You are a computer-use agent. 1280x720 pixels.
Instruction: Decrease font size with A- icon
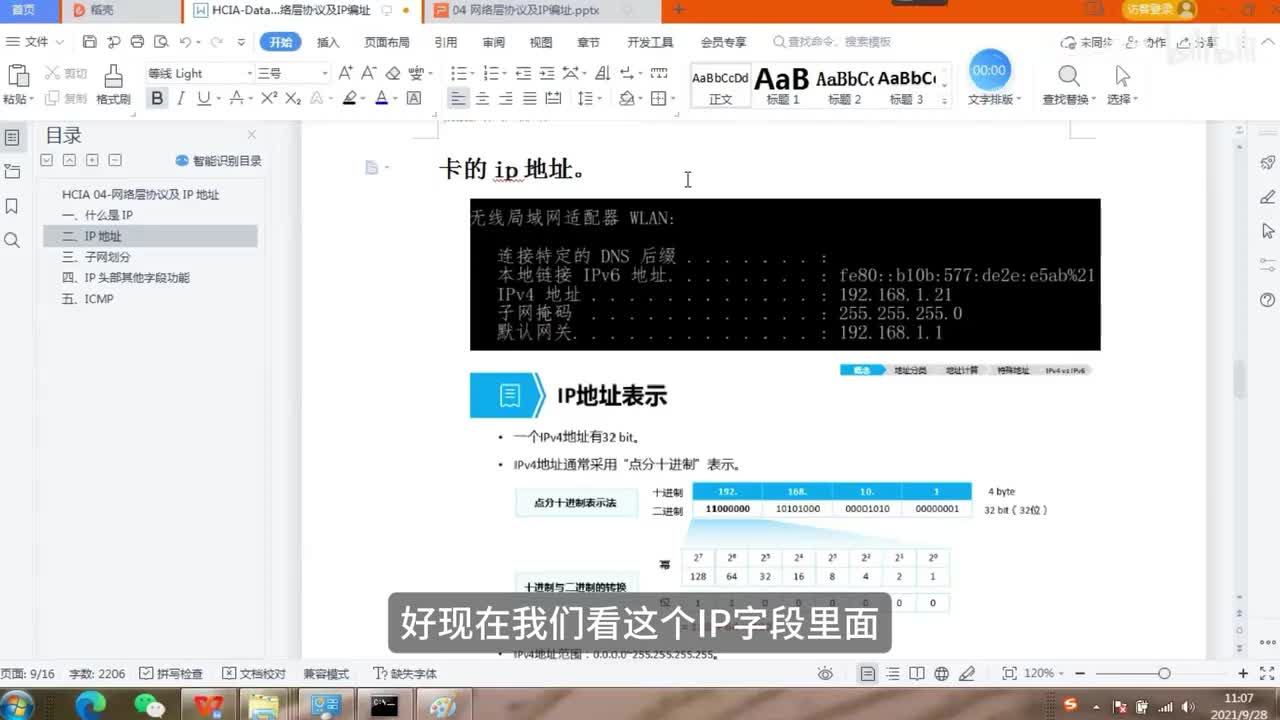(369, 73)
